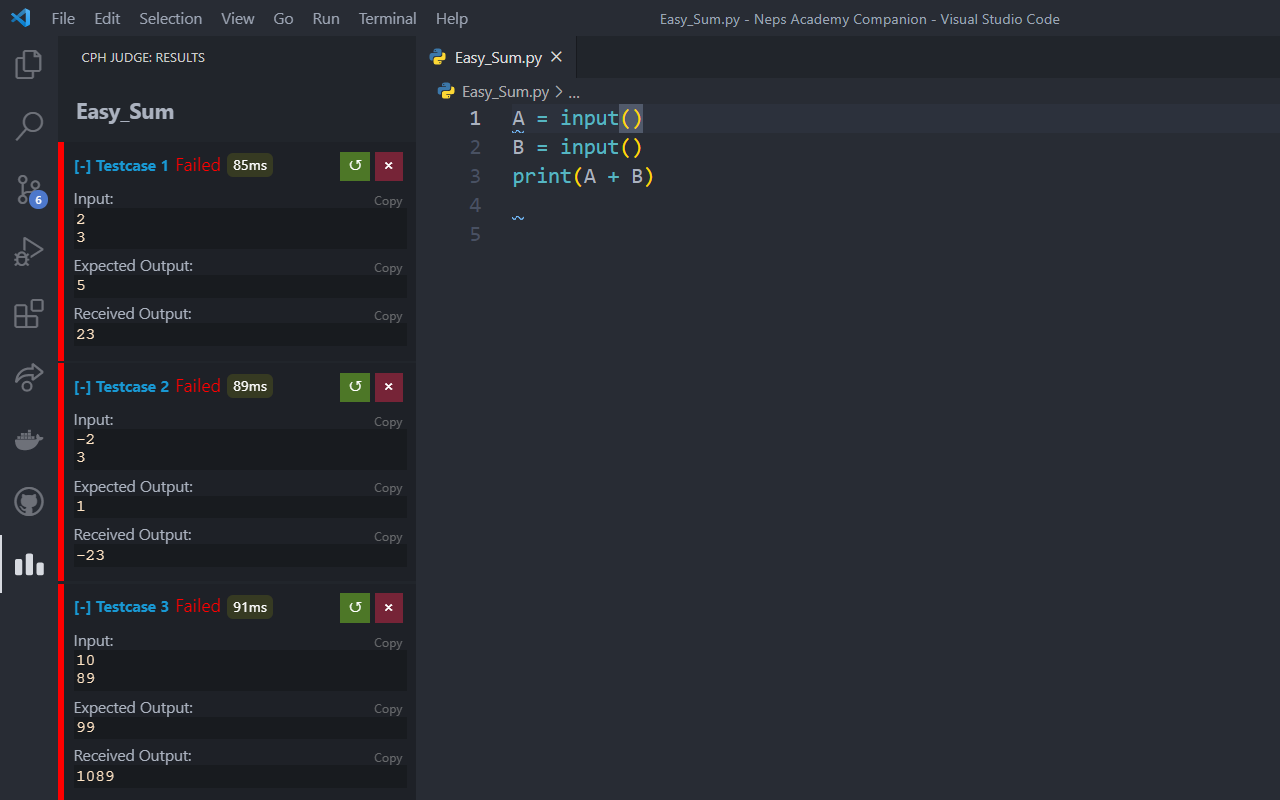This screenshot has height=800, width=1280.
Task: Copy the Expected Output of Testcase 1
Action: point(388,268)
